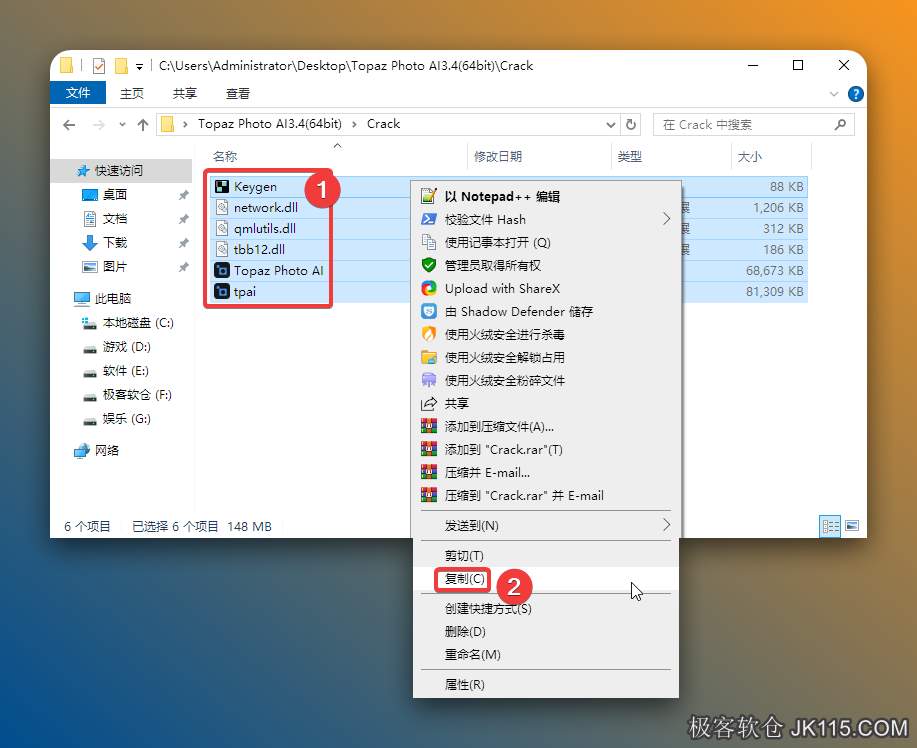This screenshot has width=917, height=748.
Task: Open 图片 in navigation pane
Action: point(115,267)
